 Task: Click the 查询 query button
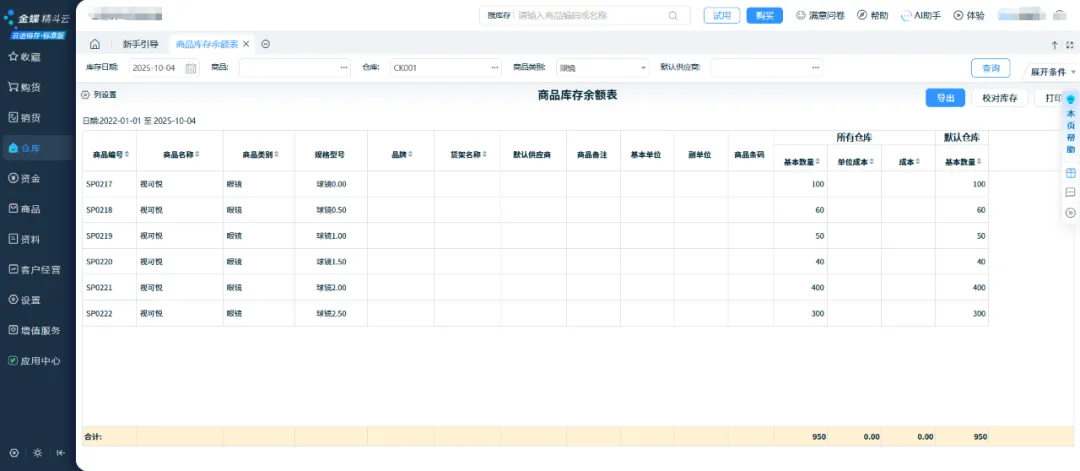point(990,68)
